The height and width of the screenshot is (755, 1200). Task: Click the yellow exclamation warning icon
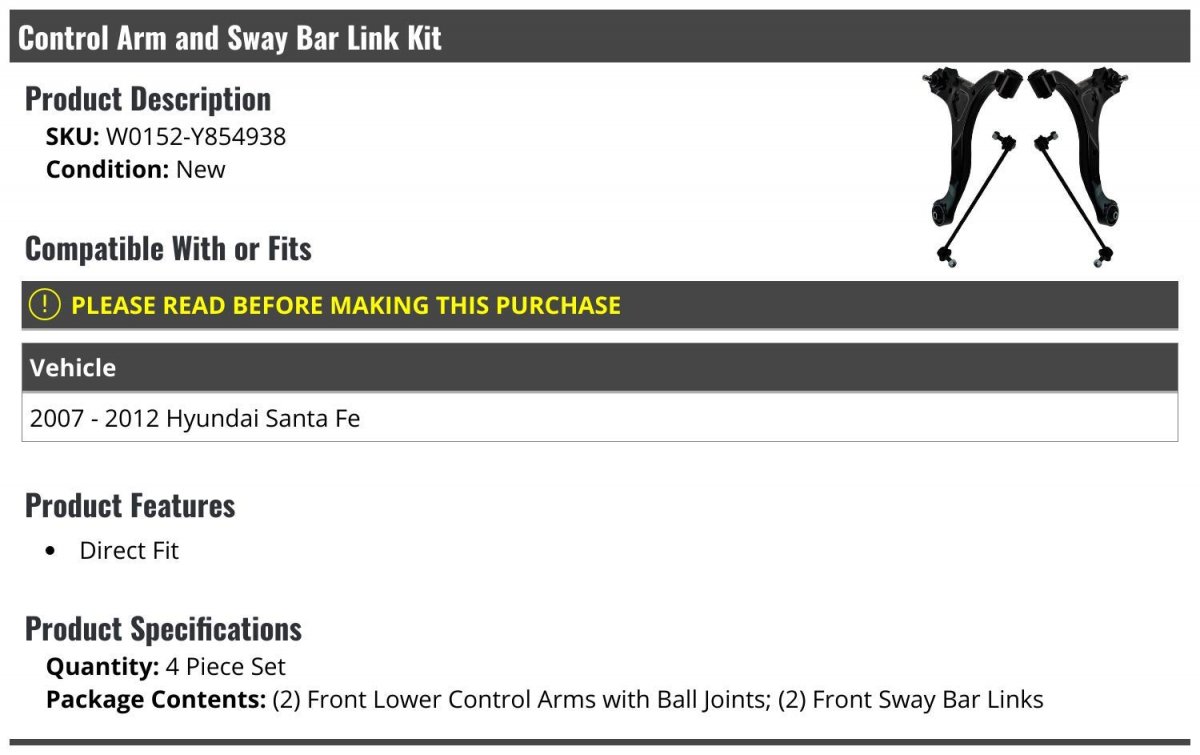pyautogui.click(x=44, y=304)
